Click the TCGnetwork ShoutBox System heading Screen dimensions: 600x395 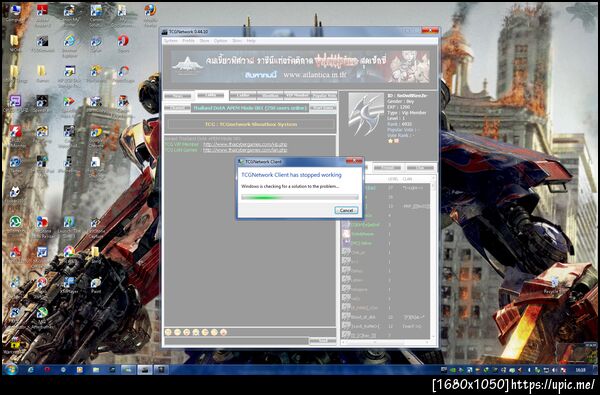click(251, 124)
